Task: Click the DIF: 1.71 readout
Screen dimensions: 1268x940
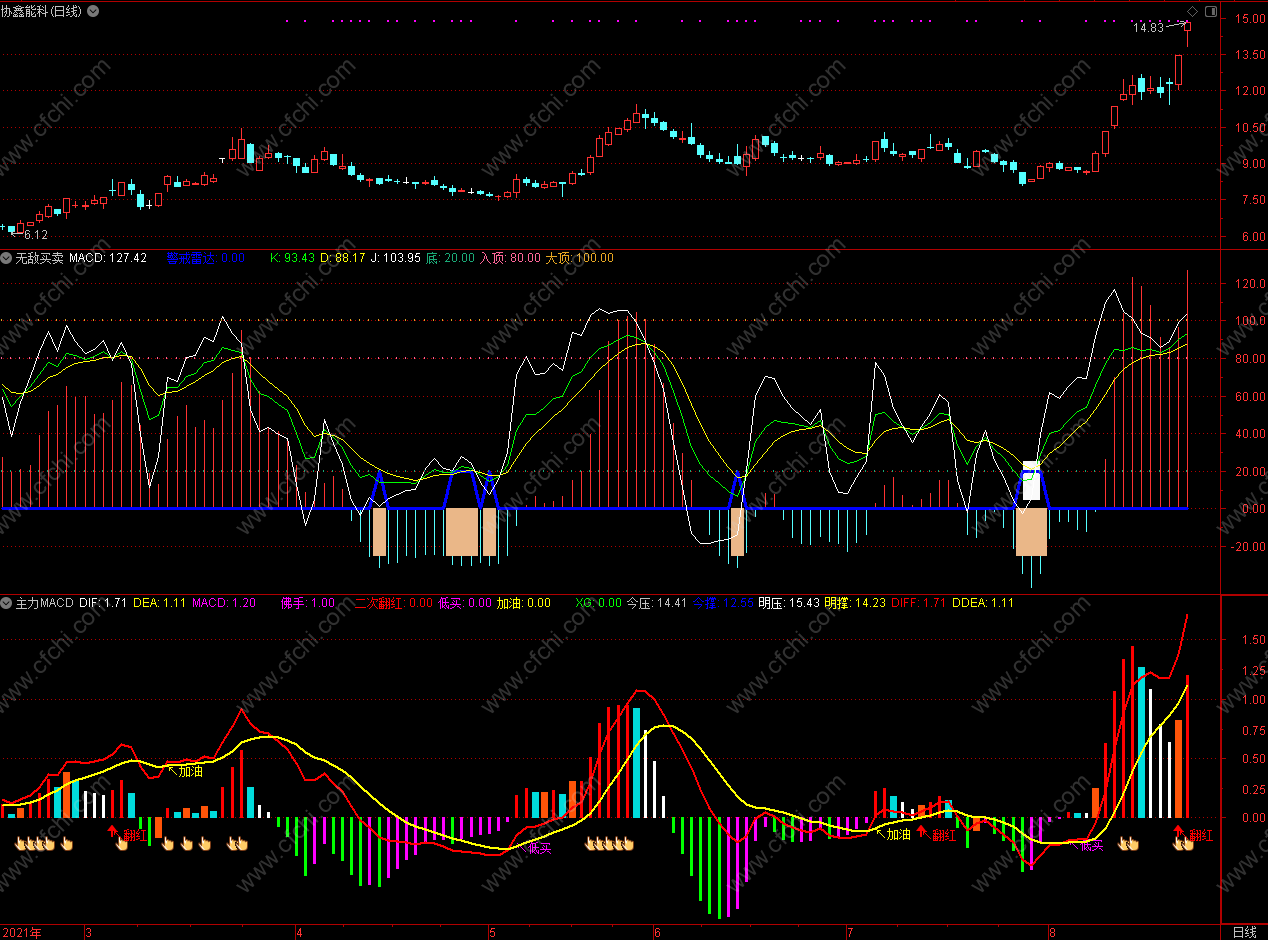Action: 103,603
